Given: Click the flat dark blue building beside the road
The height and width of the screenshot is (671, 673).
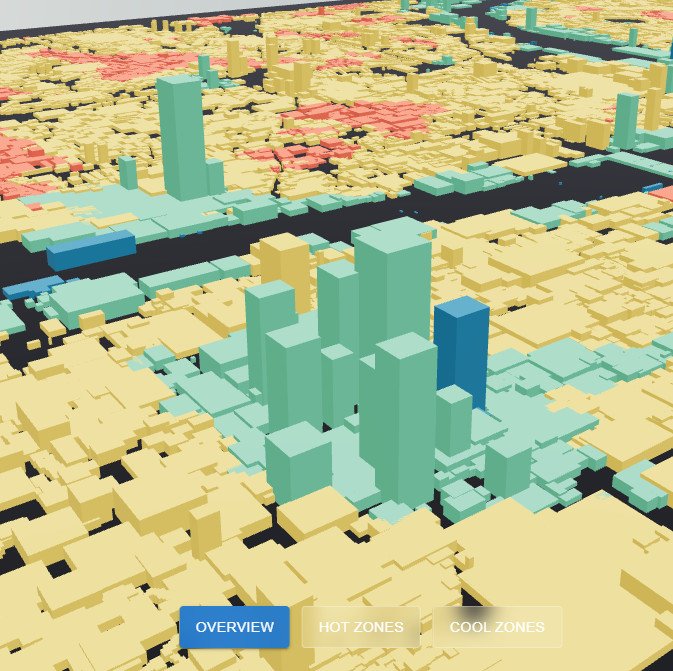Looking at the screenshot, I should [x=91, y=249].
